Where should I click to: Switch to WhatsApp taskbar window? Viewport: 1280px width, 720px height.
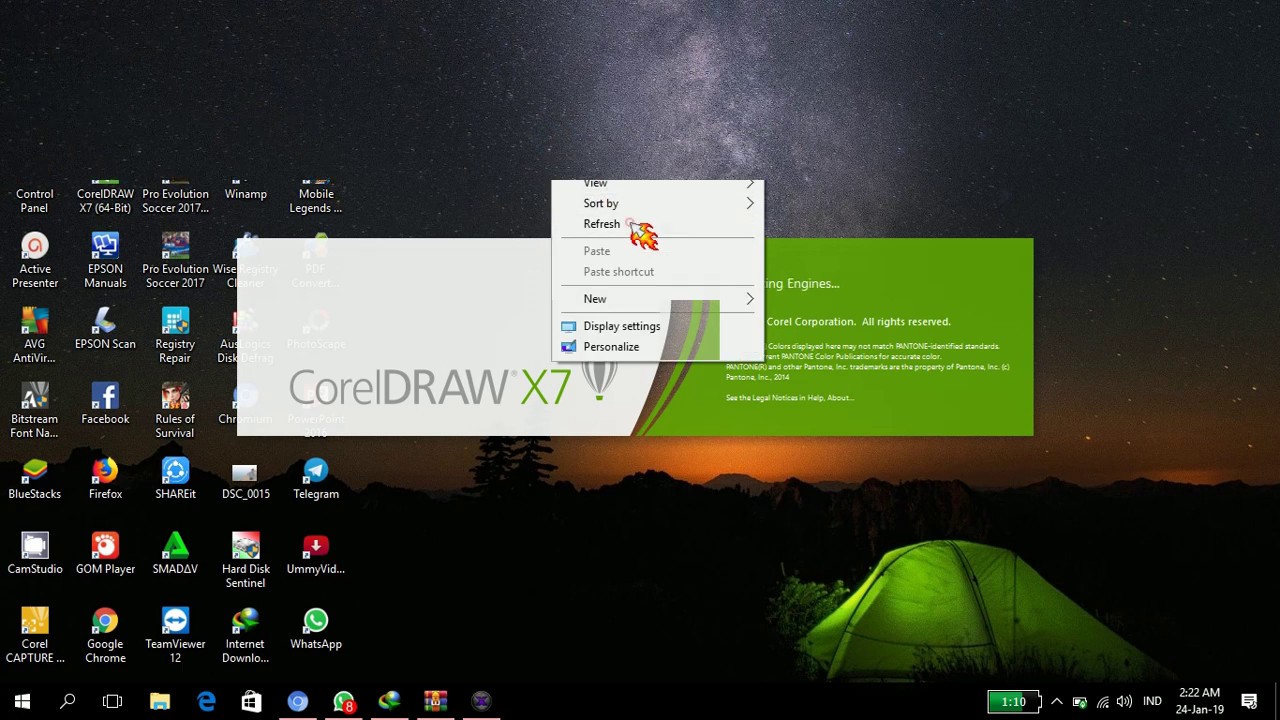point(344,701)
